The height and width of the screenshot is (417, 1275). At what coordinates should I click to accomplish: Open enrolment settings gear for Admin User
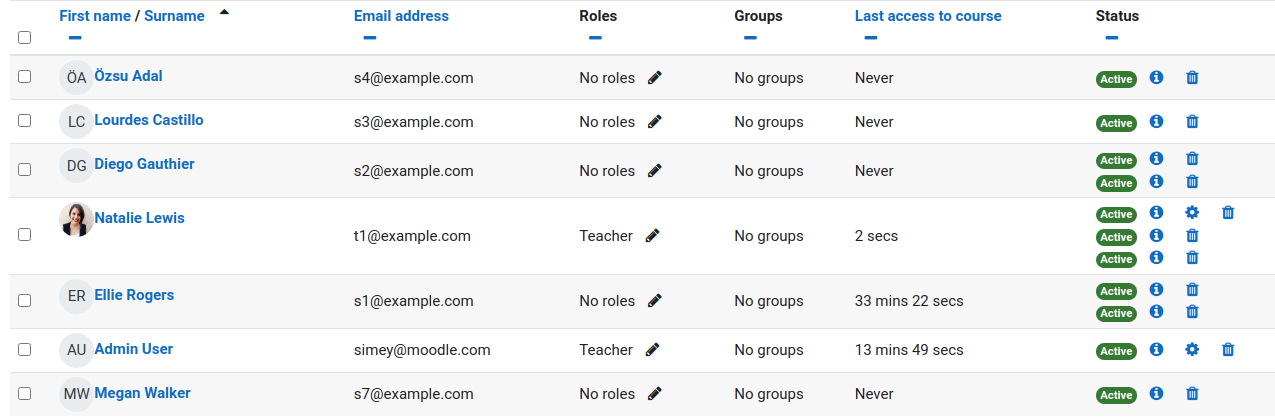coord(1191,349)
